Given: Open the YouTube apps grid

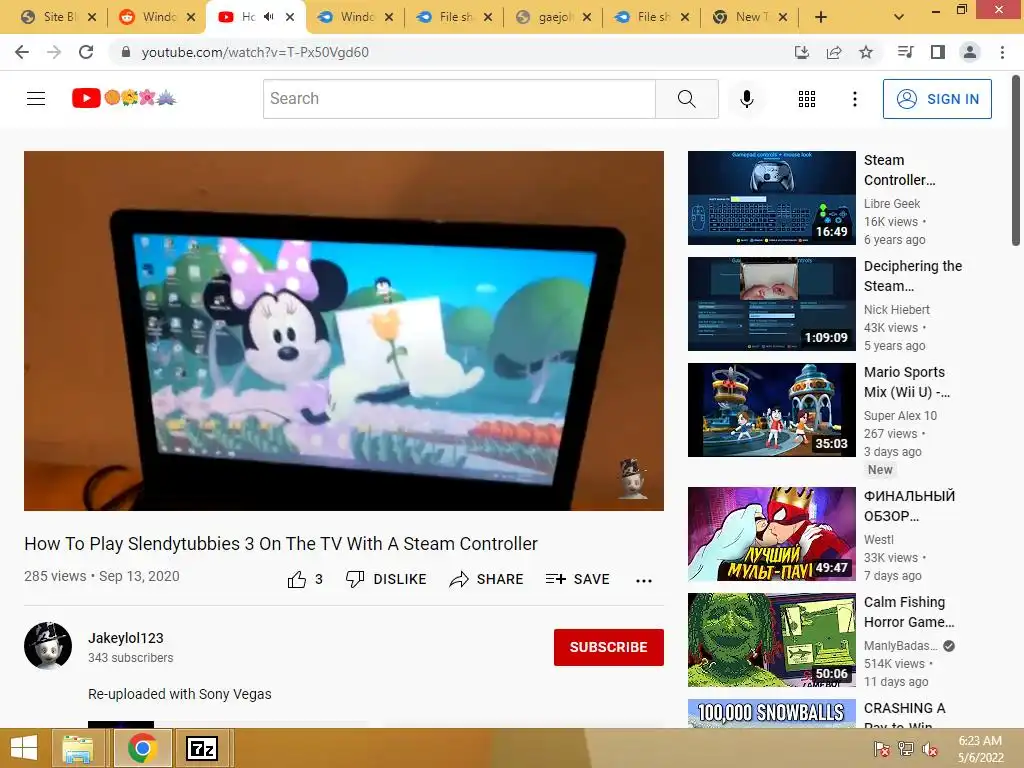Looking at the screenshot, I should click(x=807, y=99).
